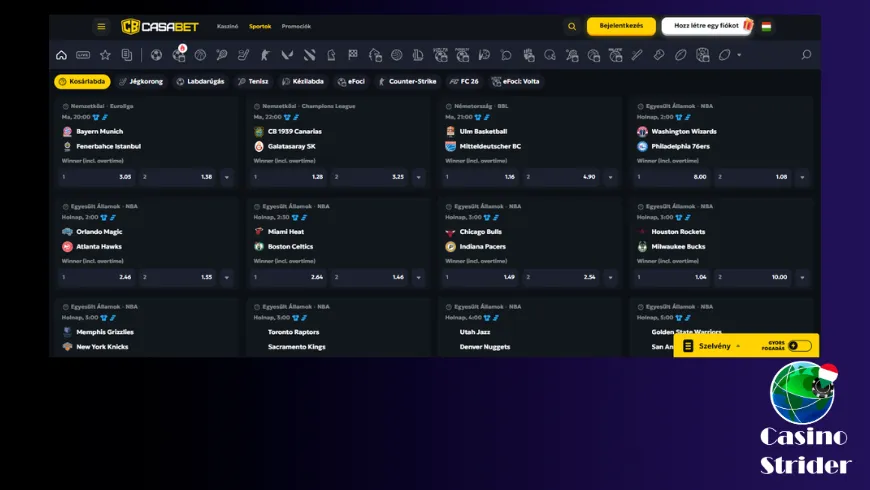Click the Bejelentkezés login button

tap(621, 27)
